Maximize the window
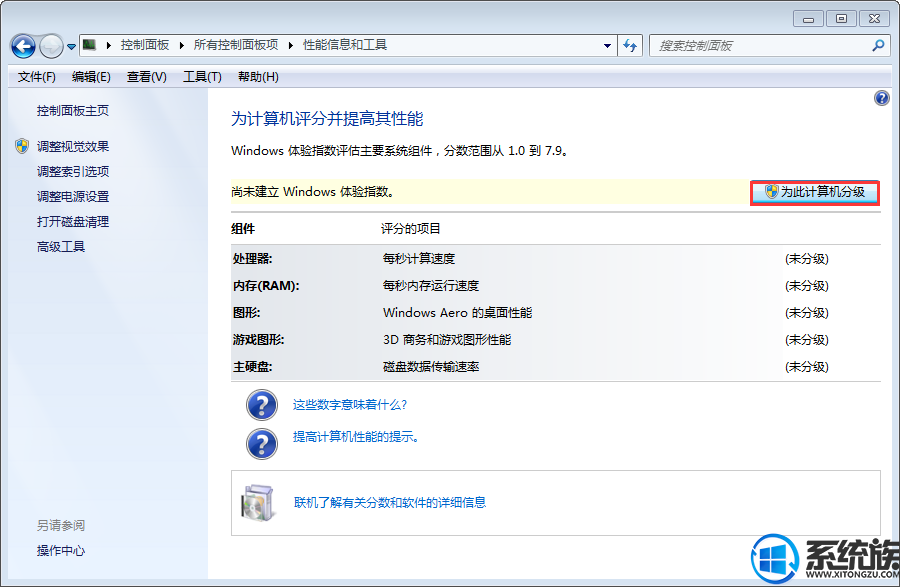 [x=841, y=19]
